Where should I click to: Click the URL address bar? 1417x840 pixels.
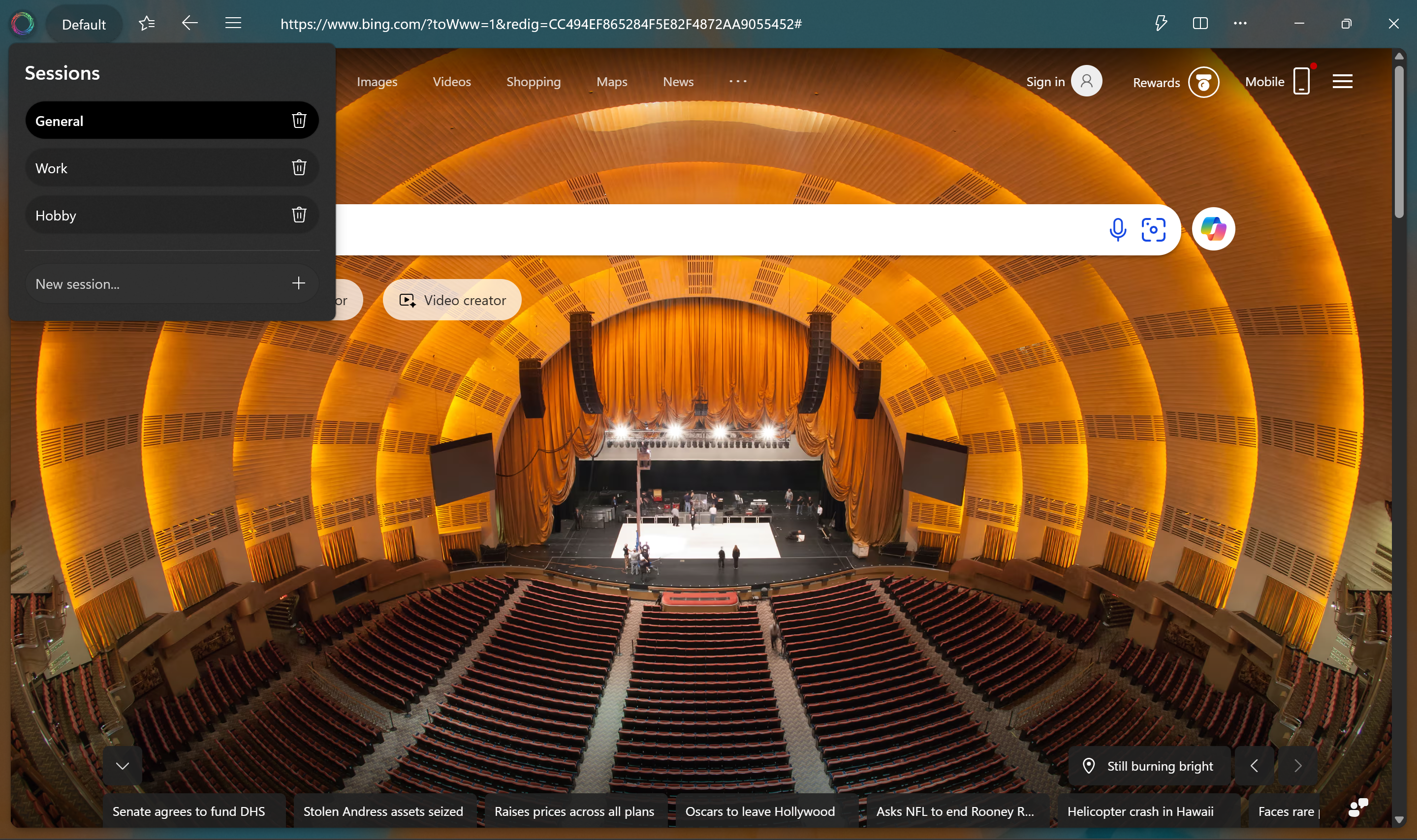[540, 24]
